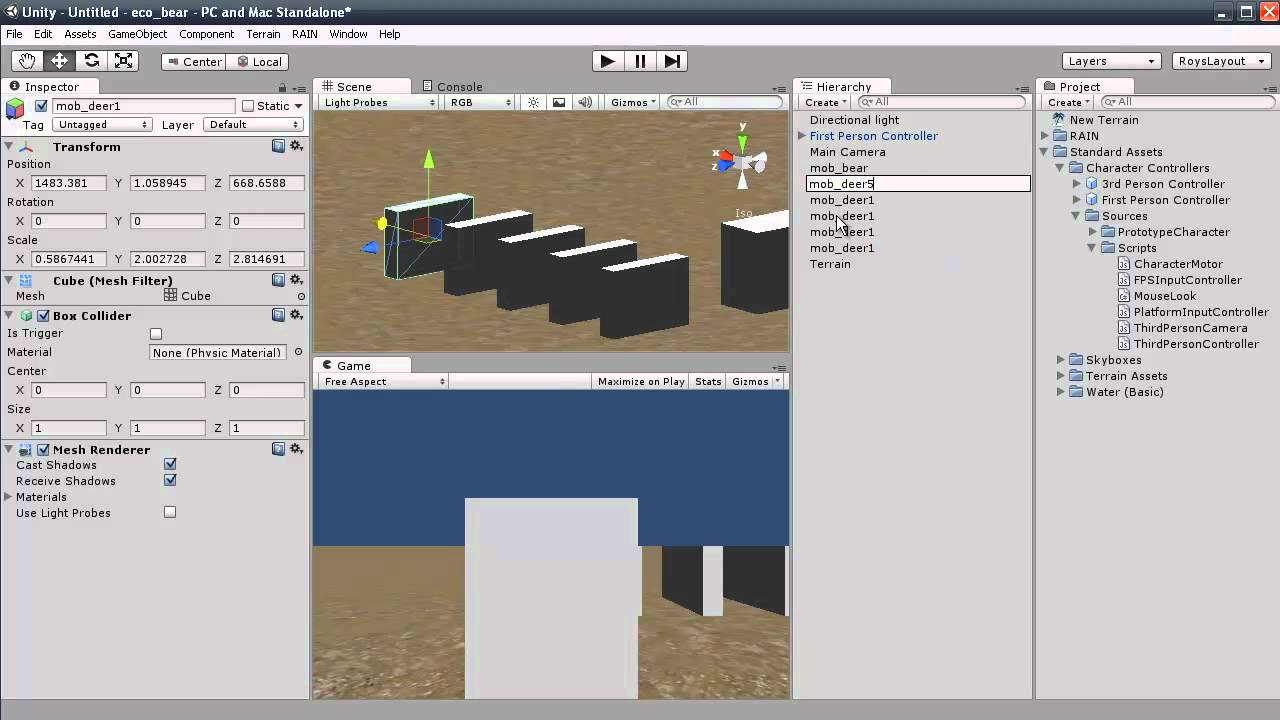Expand First Person Controller in Hierarchy
Image resolution: width=1280 pixels, height=720 pixels.
[x=802, y=136]
